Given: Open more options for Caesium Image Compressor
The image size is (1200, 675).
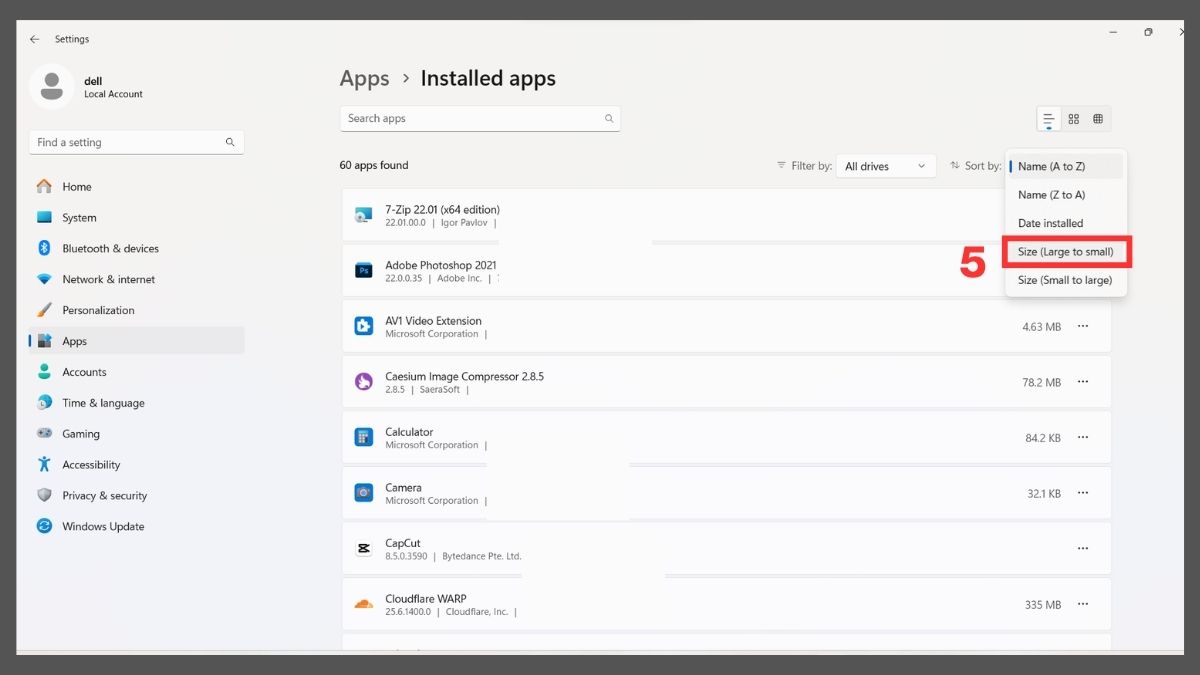Looking at the screenshot, I should click(x=1083, y=382).
